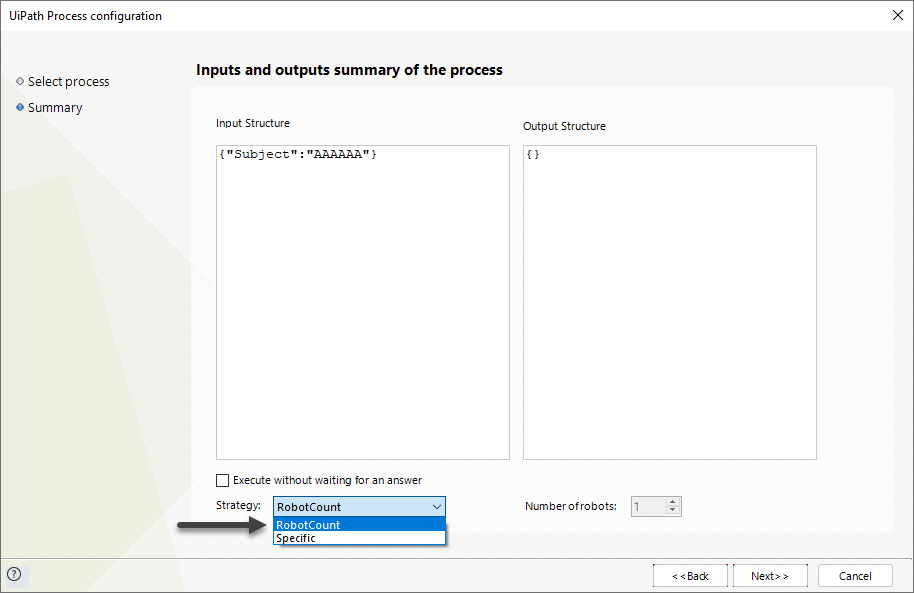Image resolution: width=914 pixels, height=593 pixels.
Task: Choose RobotCount from the Strategy list
Action: coord(359,524)
